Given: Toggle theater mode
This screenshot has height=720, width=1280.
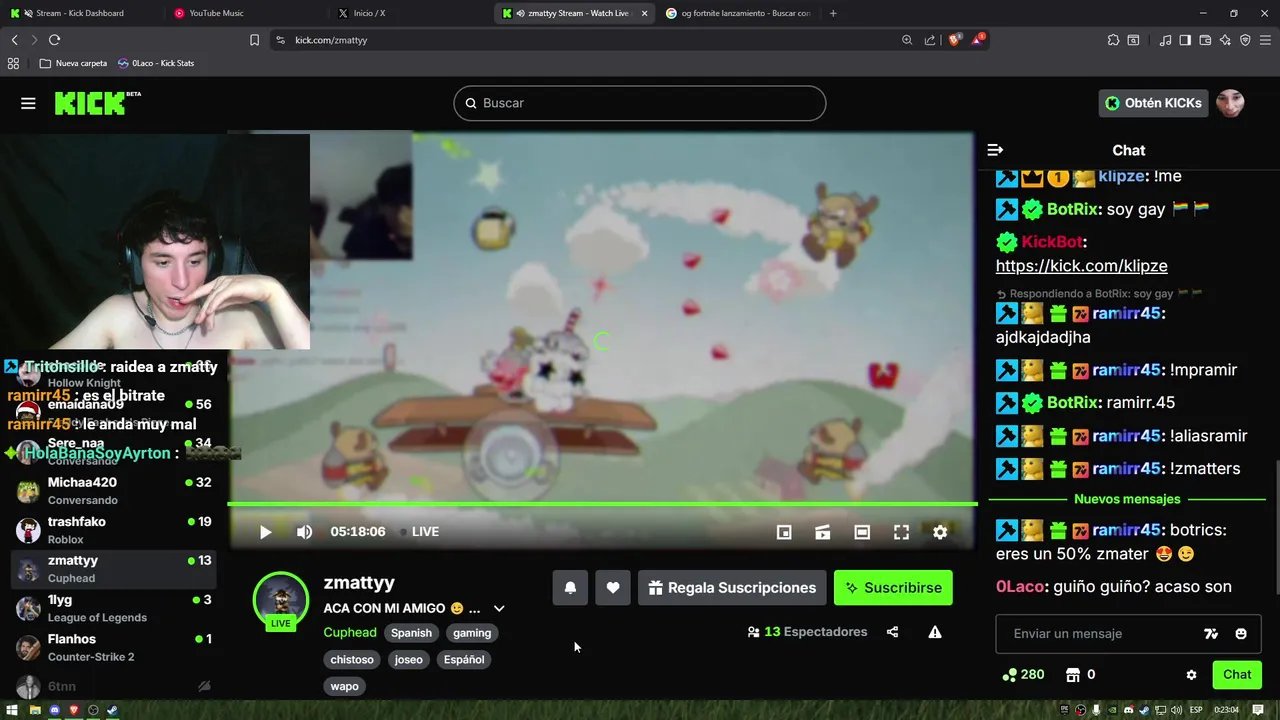Looking at the screenshot, I should [x=862, y=532].
